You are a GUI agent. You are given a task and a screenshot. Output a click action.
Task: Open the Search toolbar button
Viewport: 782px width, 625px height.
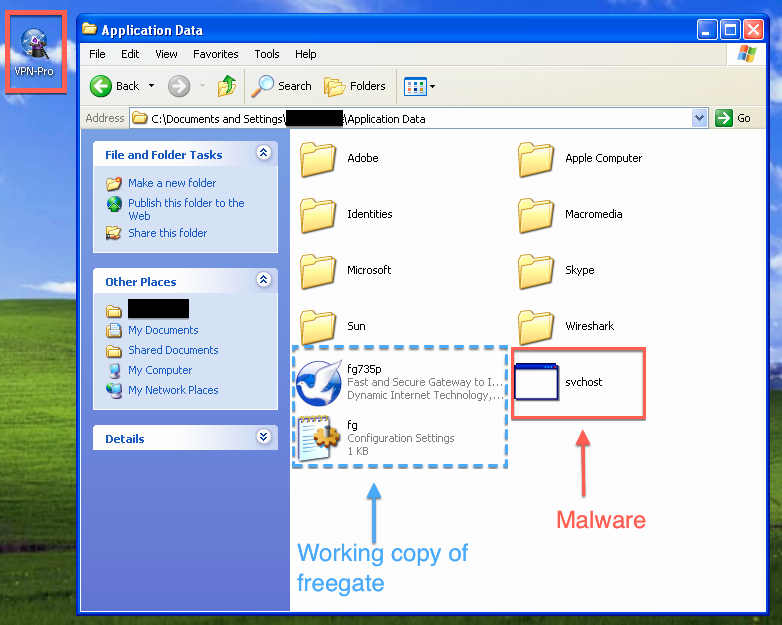pos(281,86)
